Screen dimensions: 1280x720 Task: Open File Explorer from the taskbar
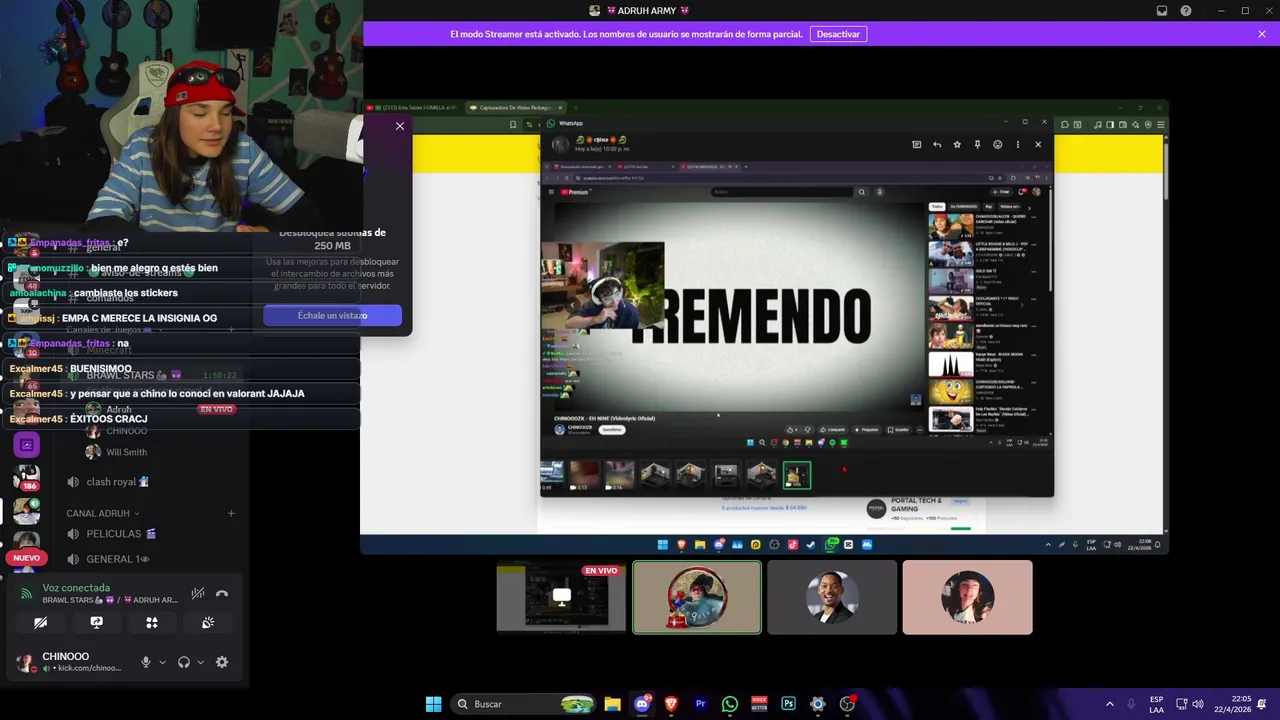tap(613, 704)
